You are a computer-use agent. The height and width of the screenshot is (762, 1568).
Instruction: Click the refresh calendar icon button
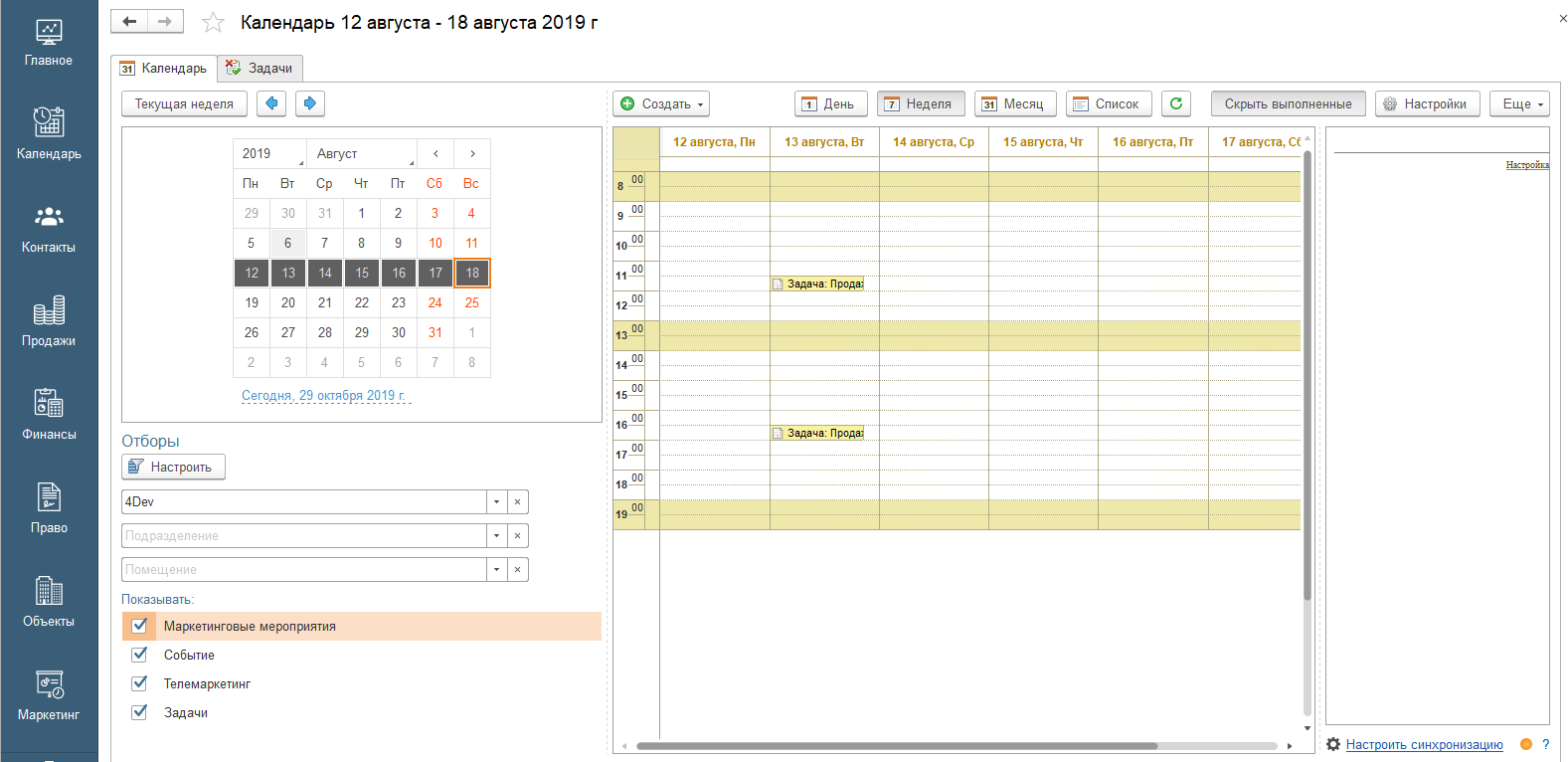[1176, 103]
